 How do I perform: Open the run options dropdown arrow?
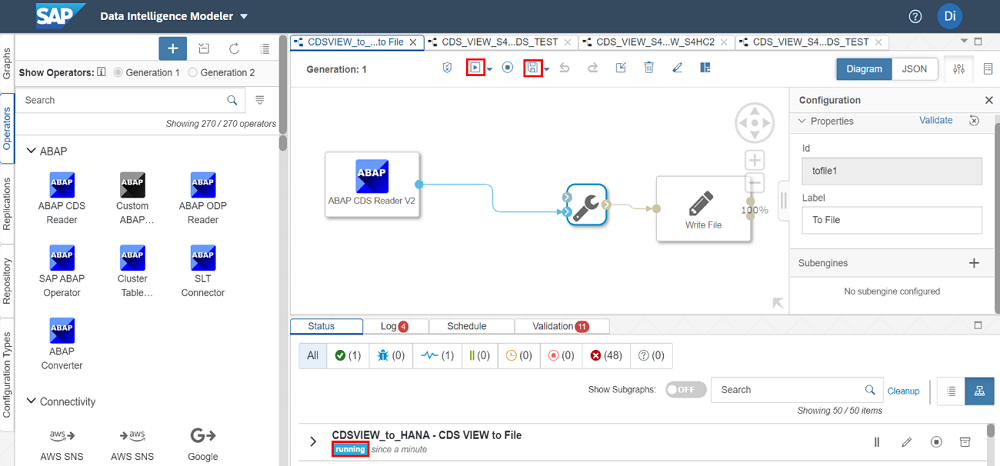pos(489,69)
